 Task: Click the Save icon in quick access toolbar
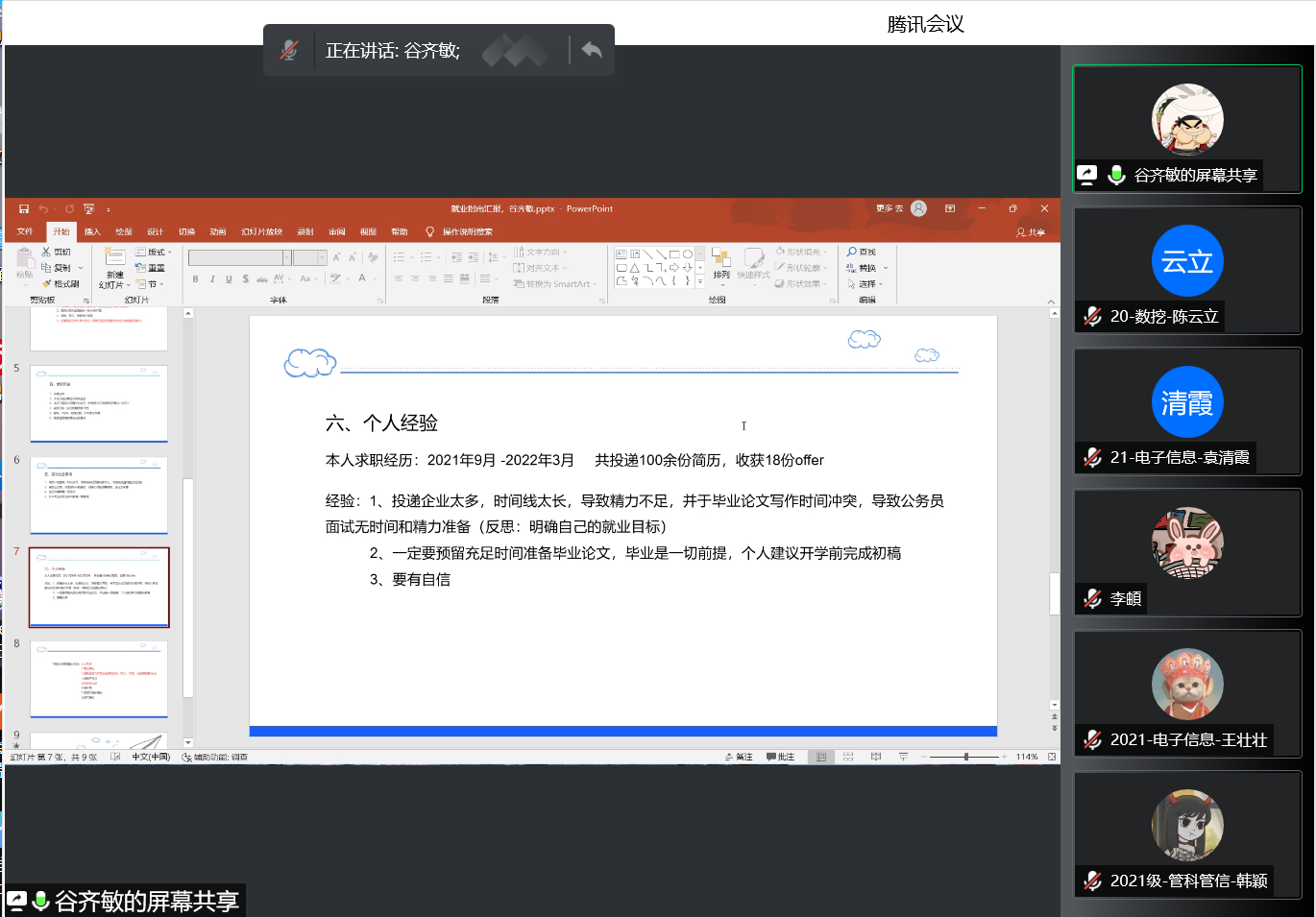(24, 208)
